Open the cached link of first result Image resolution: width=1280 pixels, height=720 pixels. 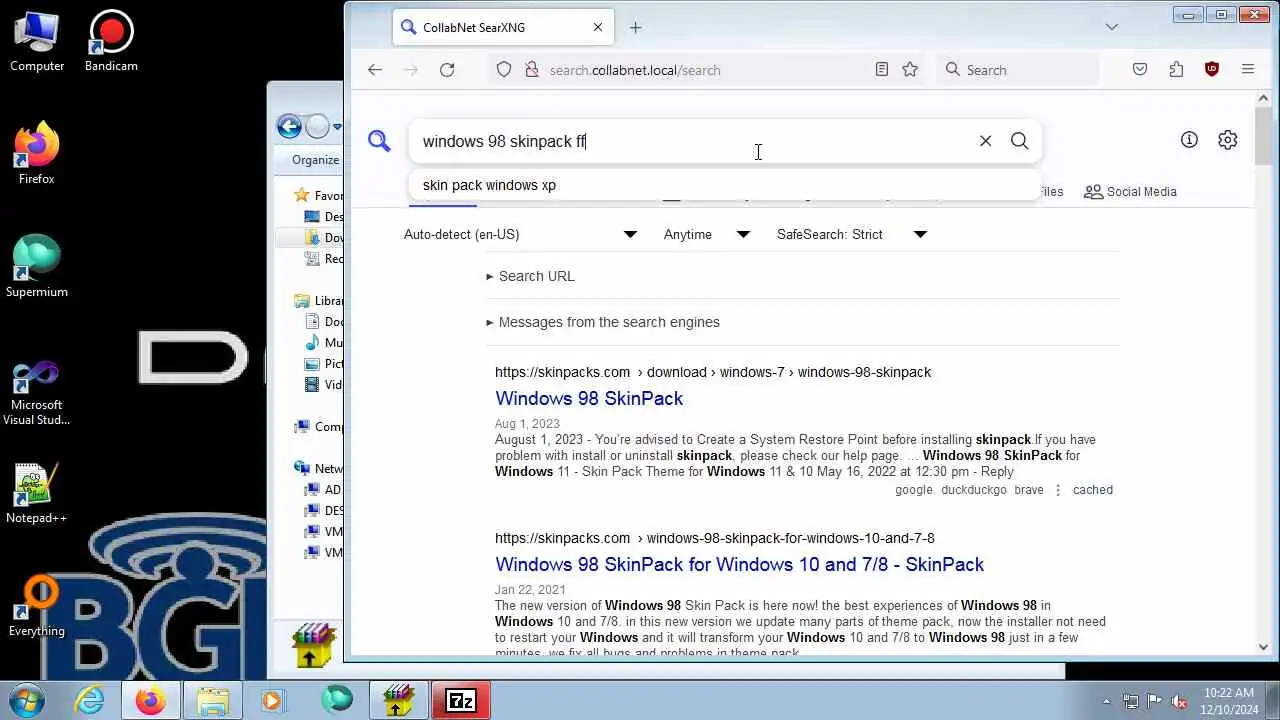1092,490
